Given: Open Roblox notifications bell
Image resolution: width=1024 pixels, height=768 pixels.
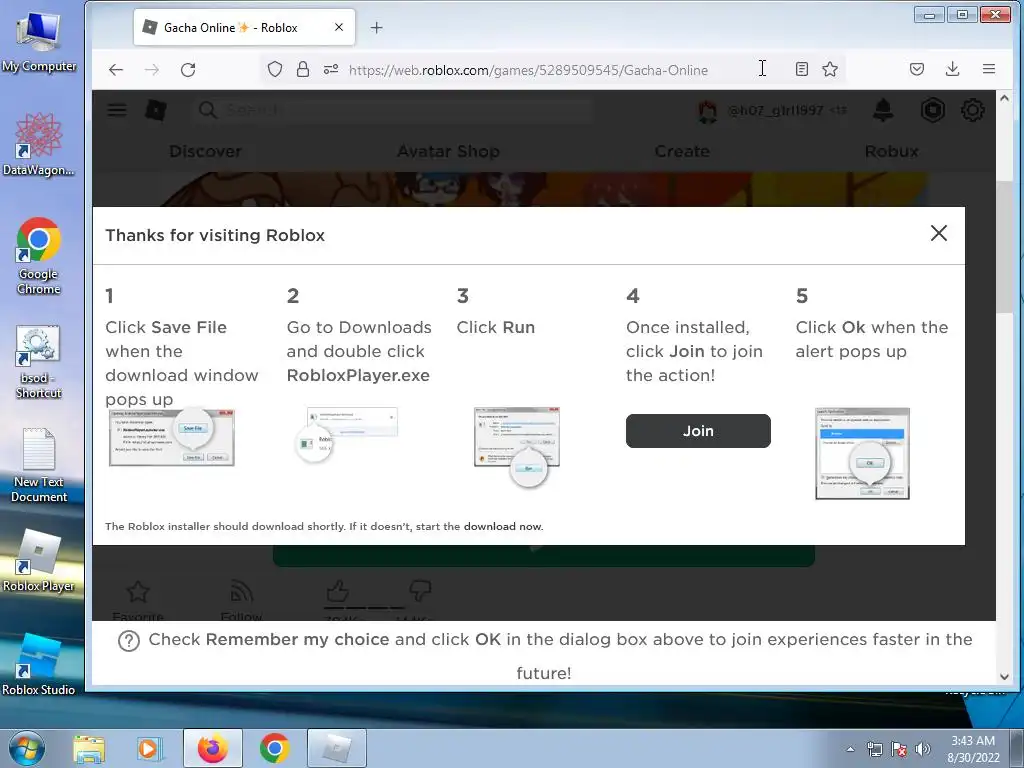Looking at the screenshot, I should pos(883,110).
